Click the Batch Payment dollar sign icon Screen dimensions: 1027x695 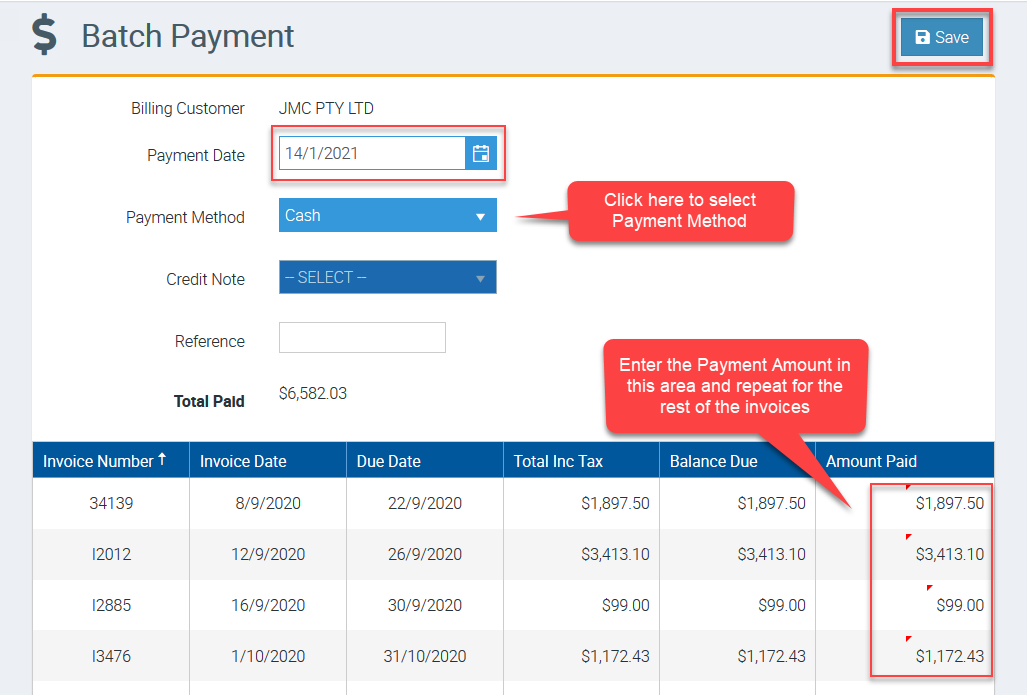coord(44,35)
